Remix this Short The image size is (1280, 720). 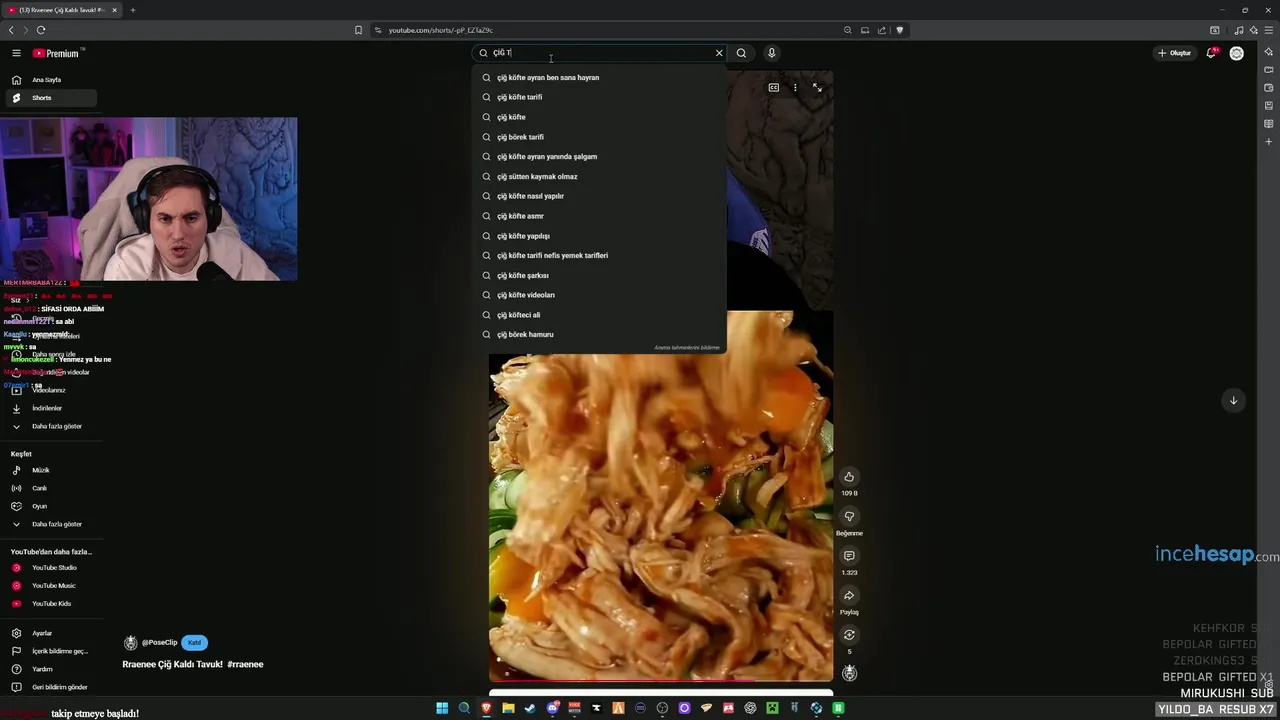pyautogui.click(x=849, y=635)
